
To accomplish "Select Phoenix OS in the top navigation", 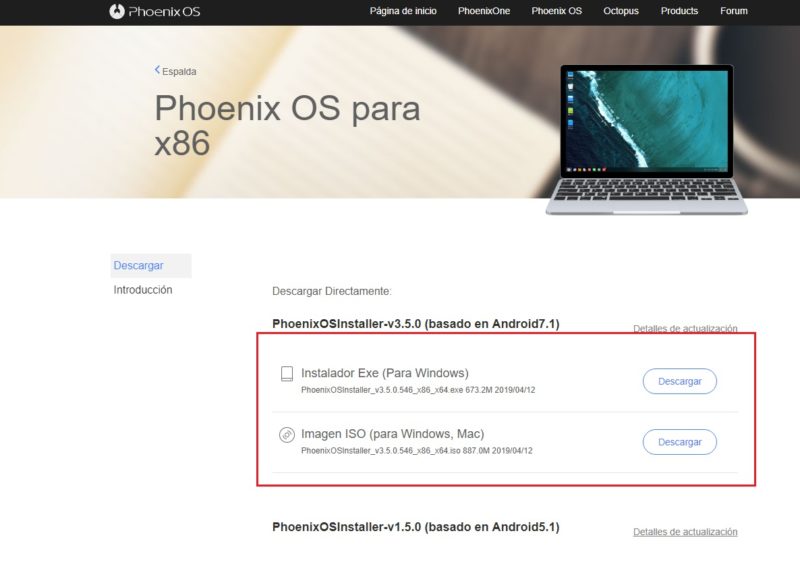I will coord(557,11).
